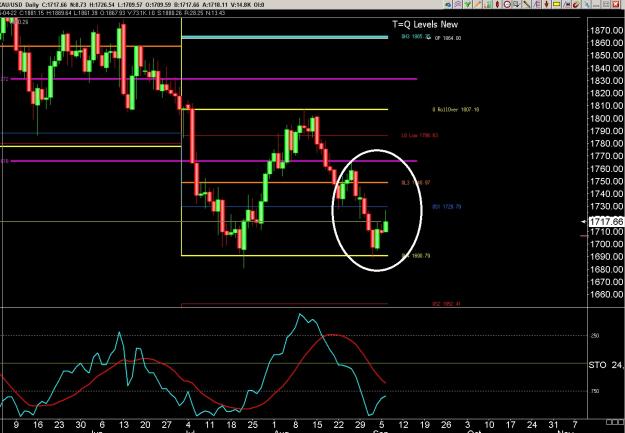This screenshot has height=433, width=625.
Task: Click date label 3 on time axis
Action: coord(468,425)
